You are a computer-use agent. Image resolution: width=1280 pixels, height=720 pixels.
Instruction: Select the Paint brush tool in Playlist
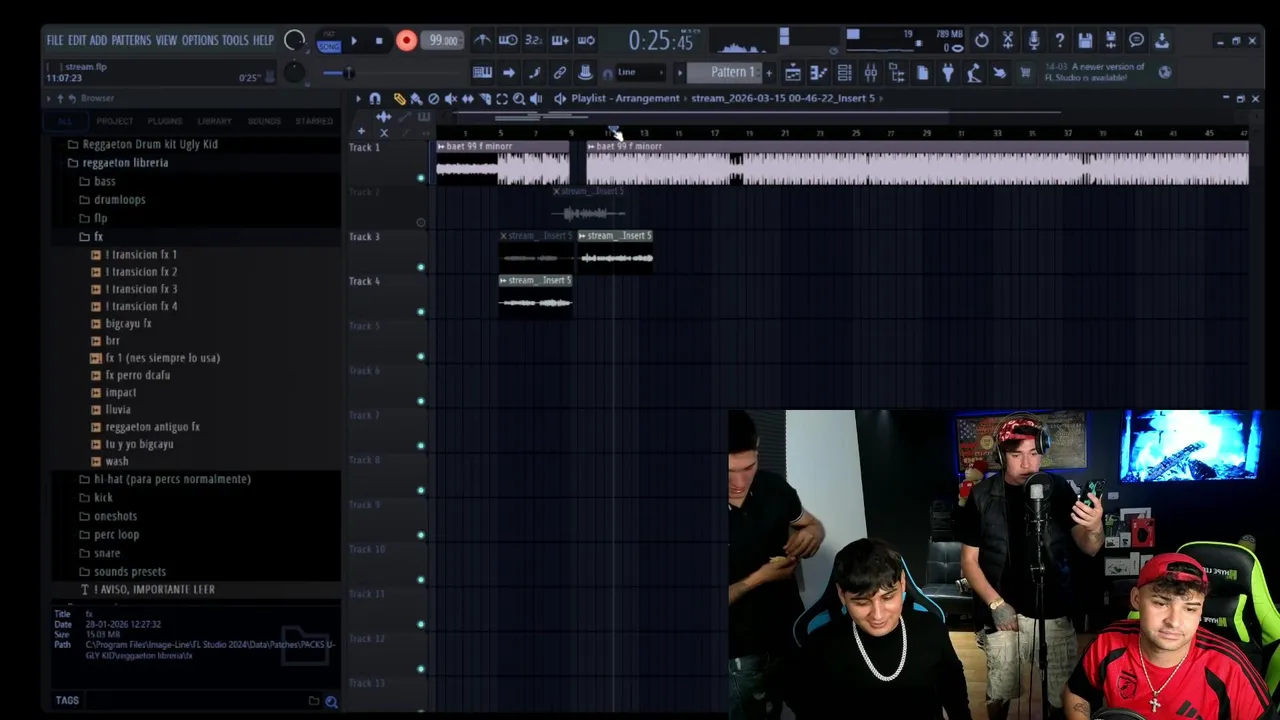pos(416,99)
